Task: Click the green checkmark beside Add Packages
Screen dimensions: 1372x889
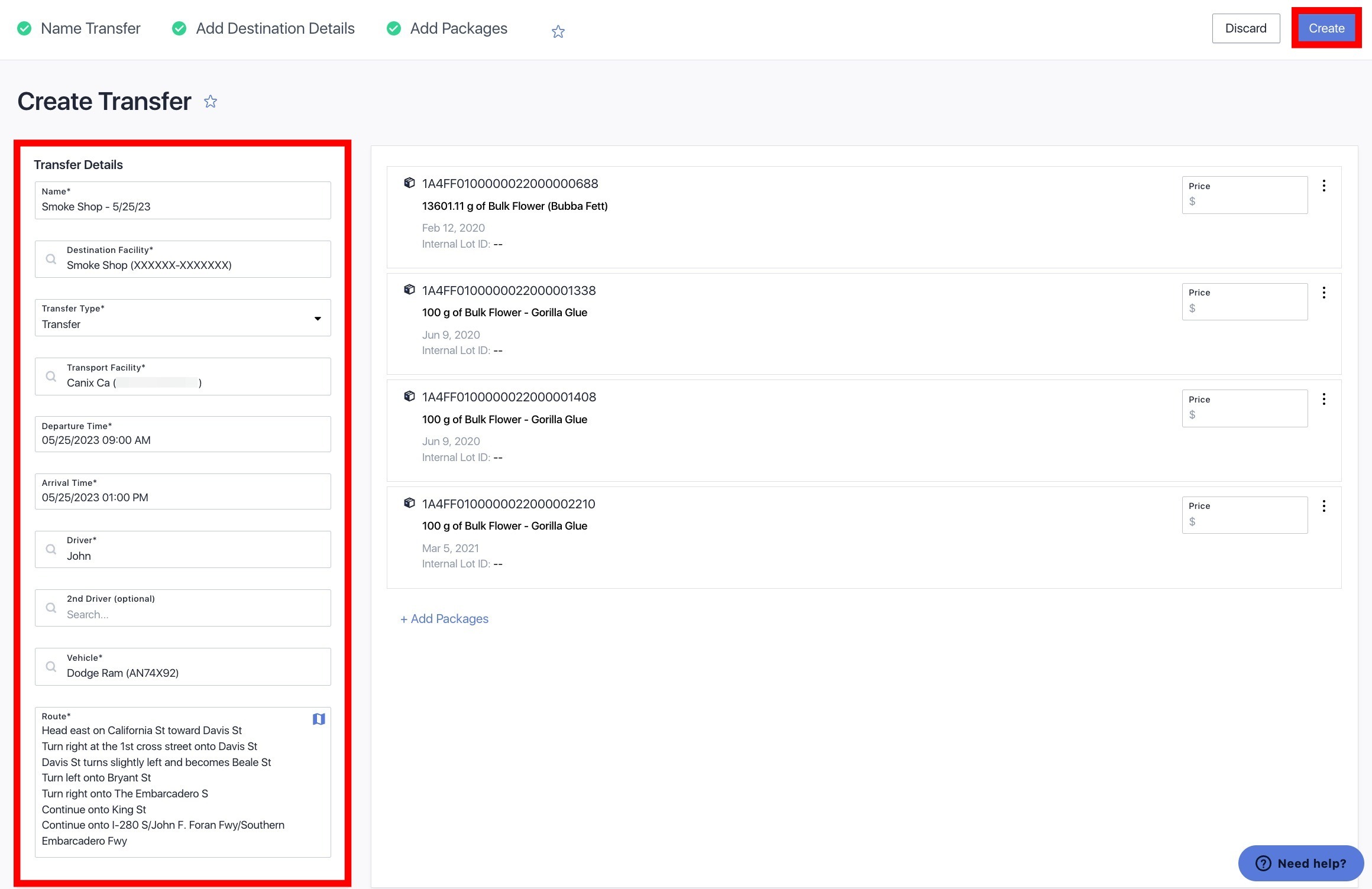Action: (x=393, y=28)
